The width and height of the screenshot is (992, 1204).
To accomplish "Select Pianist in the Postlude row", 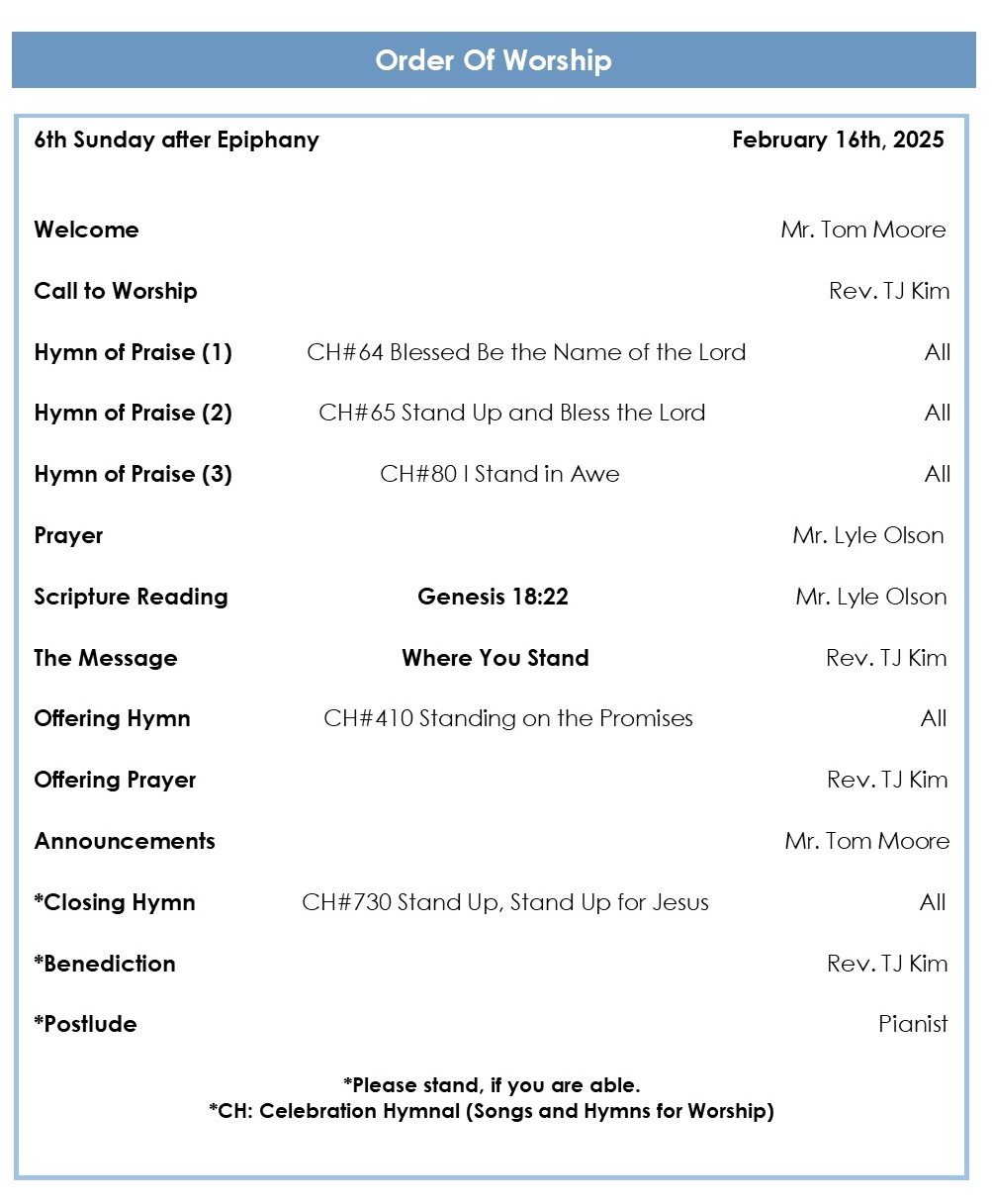I will 912,1024.
